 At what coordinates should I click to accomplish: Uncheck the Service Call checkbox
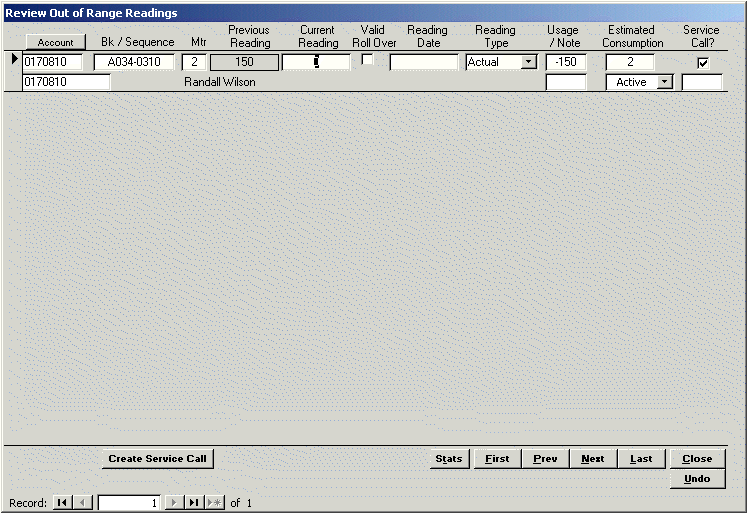tap(702, 62)
